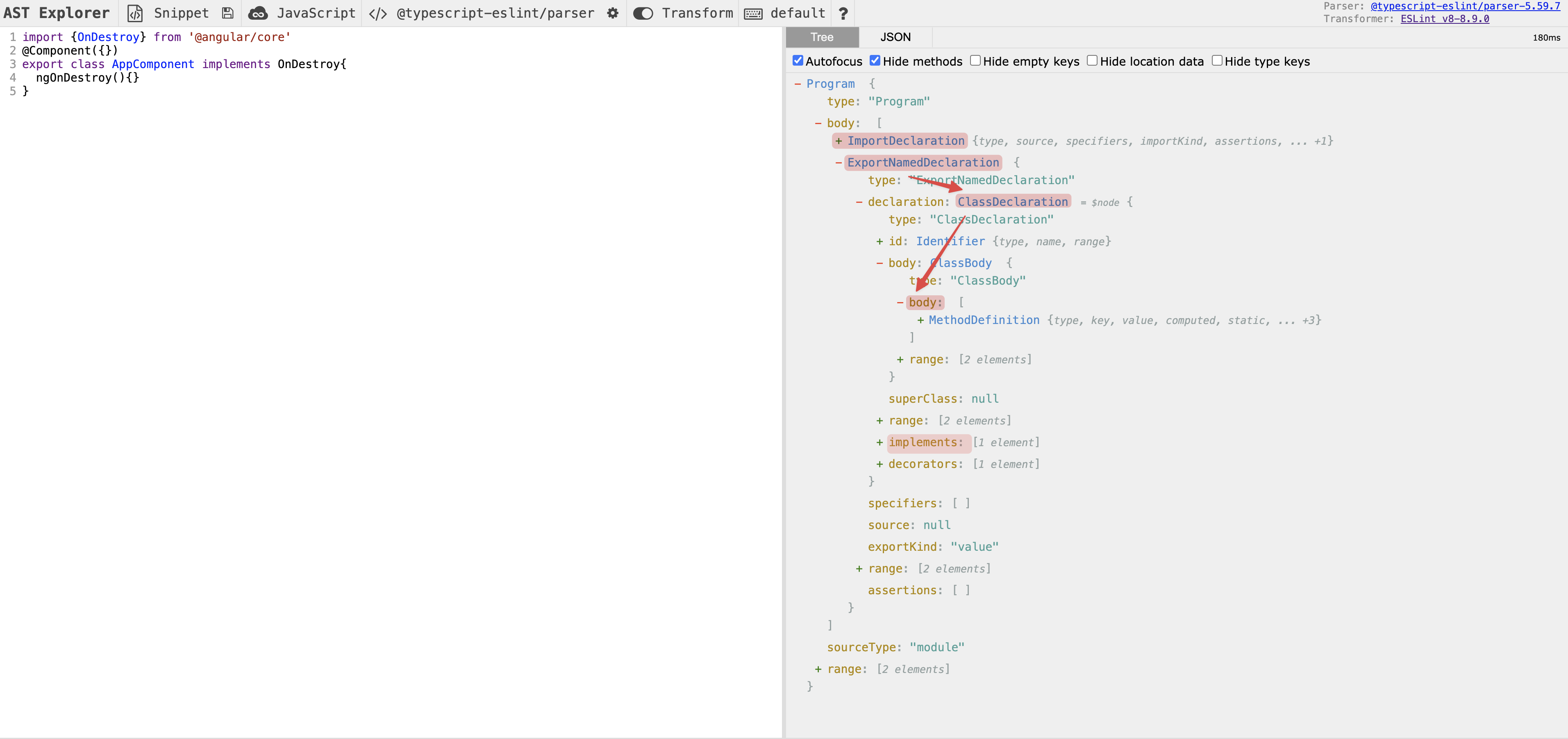The height and width of the screenshot is (739, 1568).
Task: Enable Hide location data checkbox
Action: [1092, 60]
